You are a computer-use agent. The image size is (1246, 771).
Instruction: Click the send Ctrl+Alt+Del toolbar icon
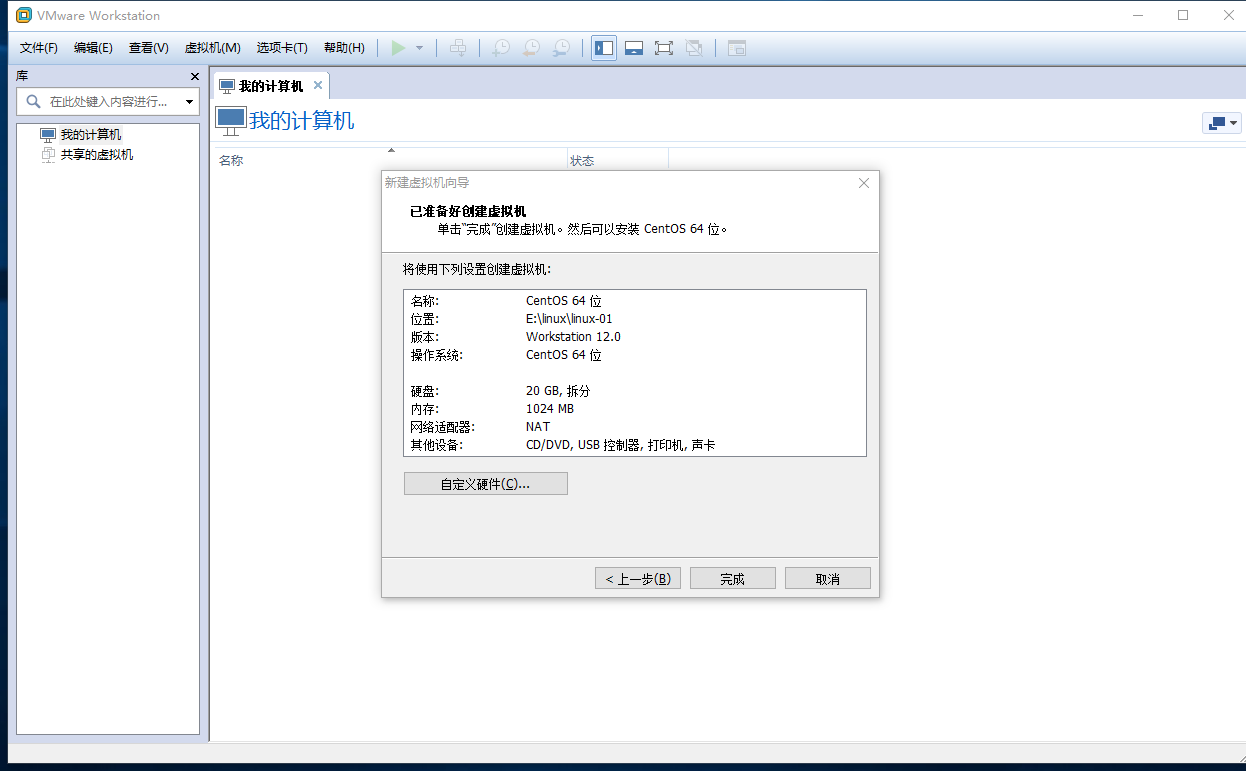point(458,48)
